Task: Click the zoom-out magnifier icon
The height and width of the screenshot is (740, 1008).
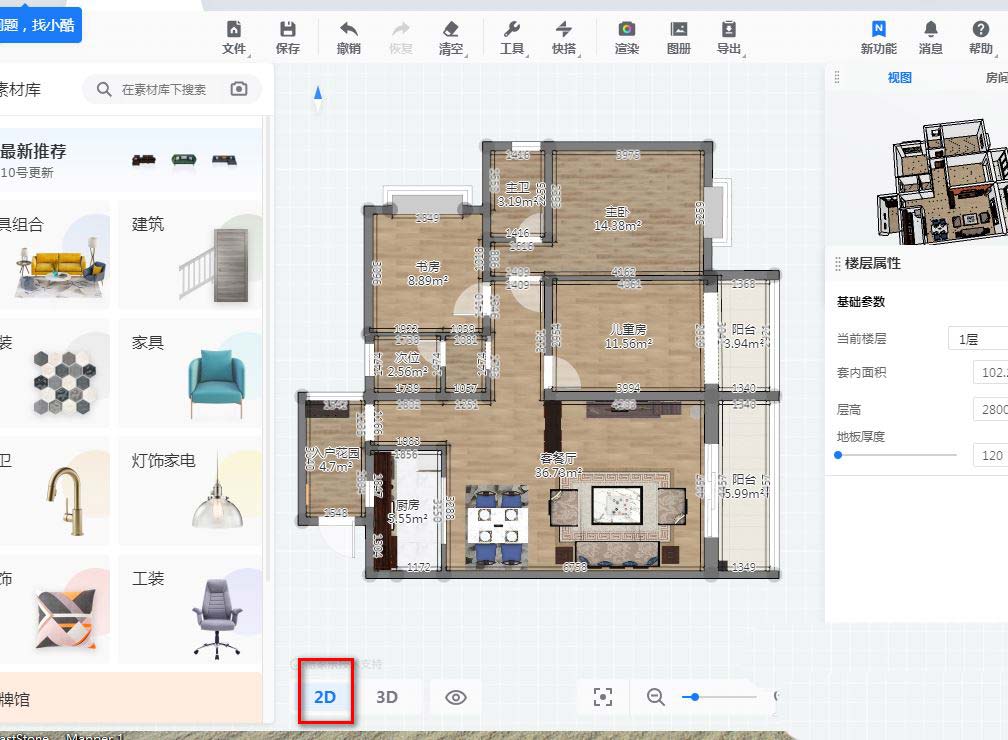Action: click(x=656, y=697)
